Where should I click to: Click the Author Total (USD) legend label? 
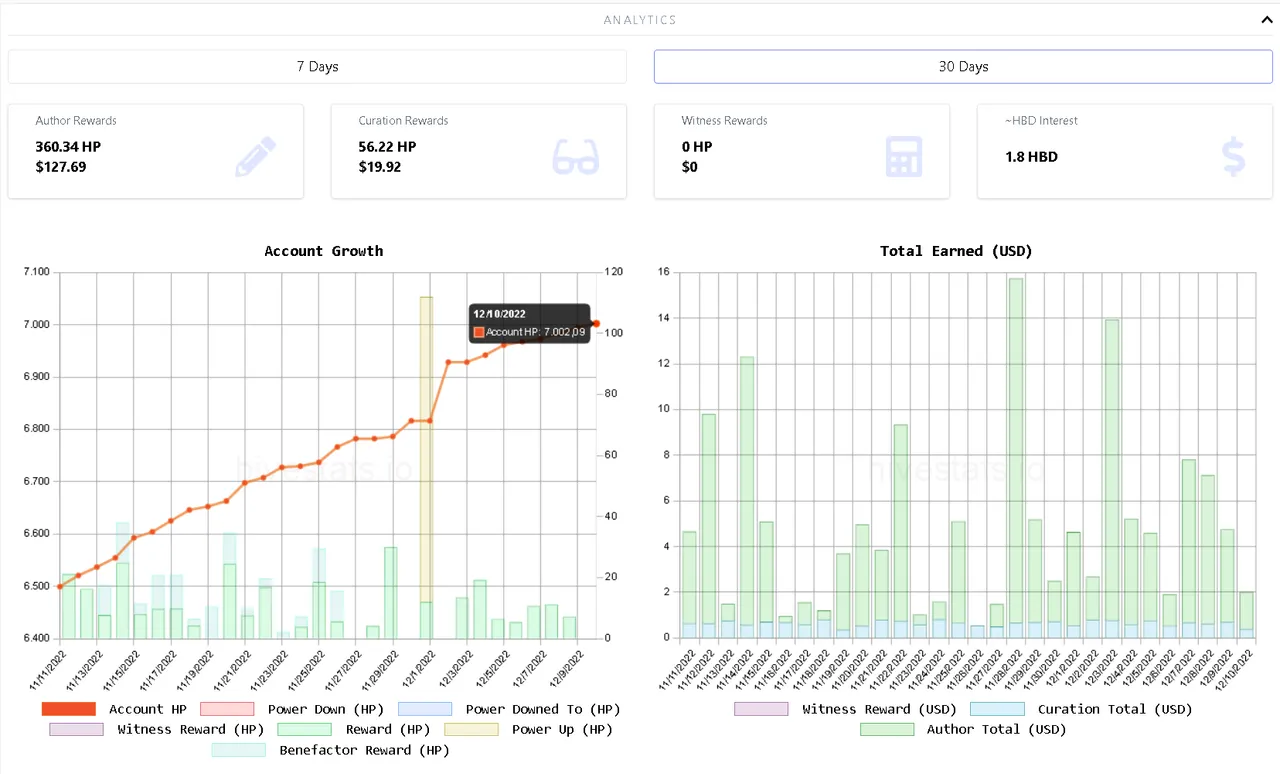click(996, 729)
